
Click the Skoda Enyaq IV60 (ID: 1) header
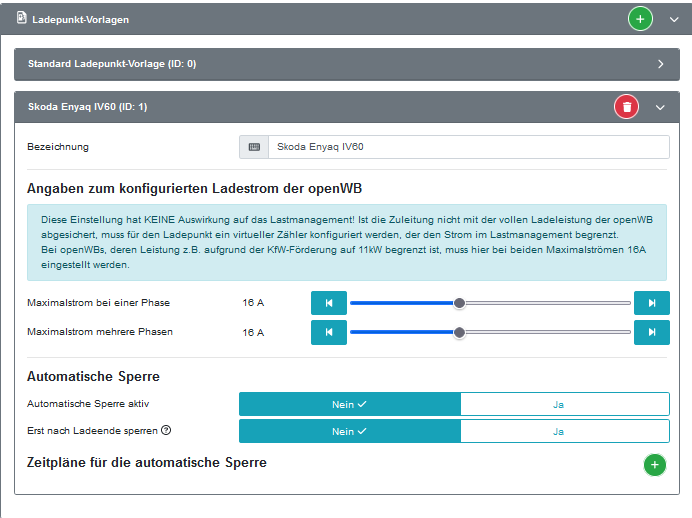click(88, 106)
